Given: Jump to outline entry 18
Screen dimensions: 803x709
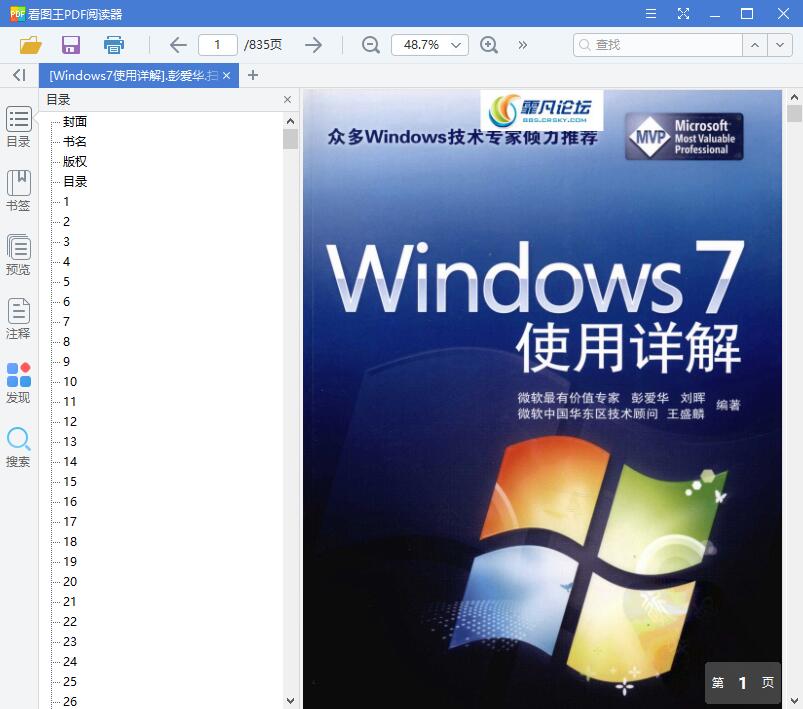Looking at the screenshot, I should pos(70,541).
